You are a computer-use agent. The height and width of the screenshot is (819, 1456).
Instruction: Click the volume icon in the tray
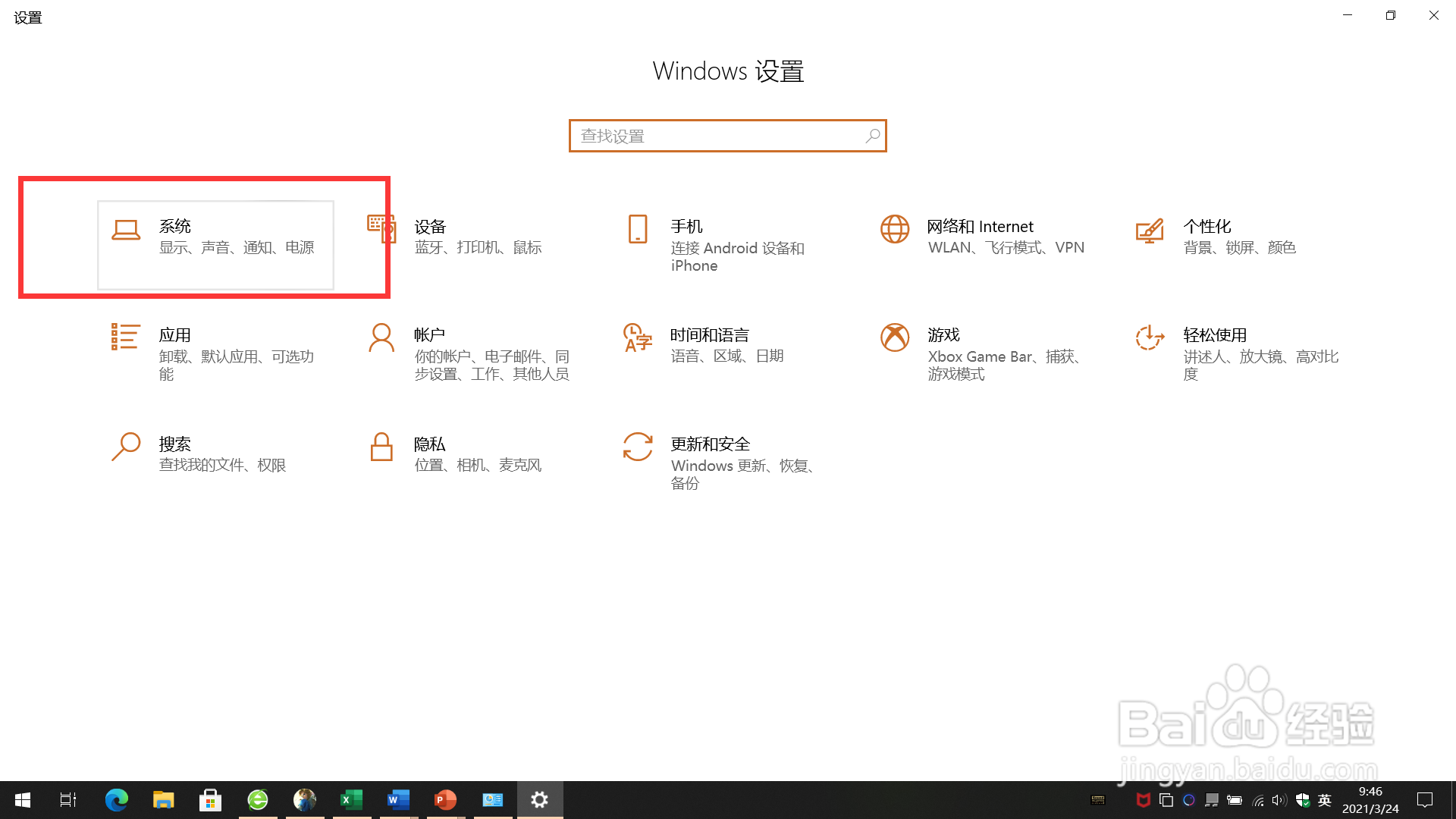[x=1279, y=800]
